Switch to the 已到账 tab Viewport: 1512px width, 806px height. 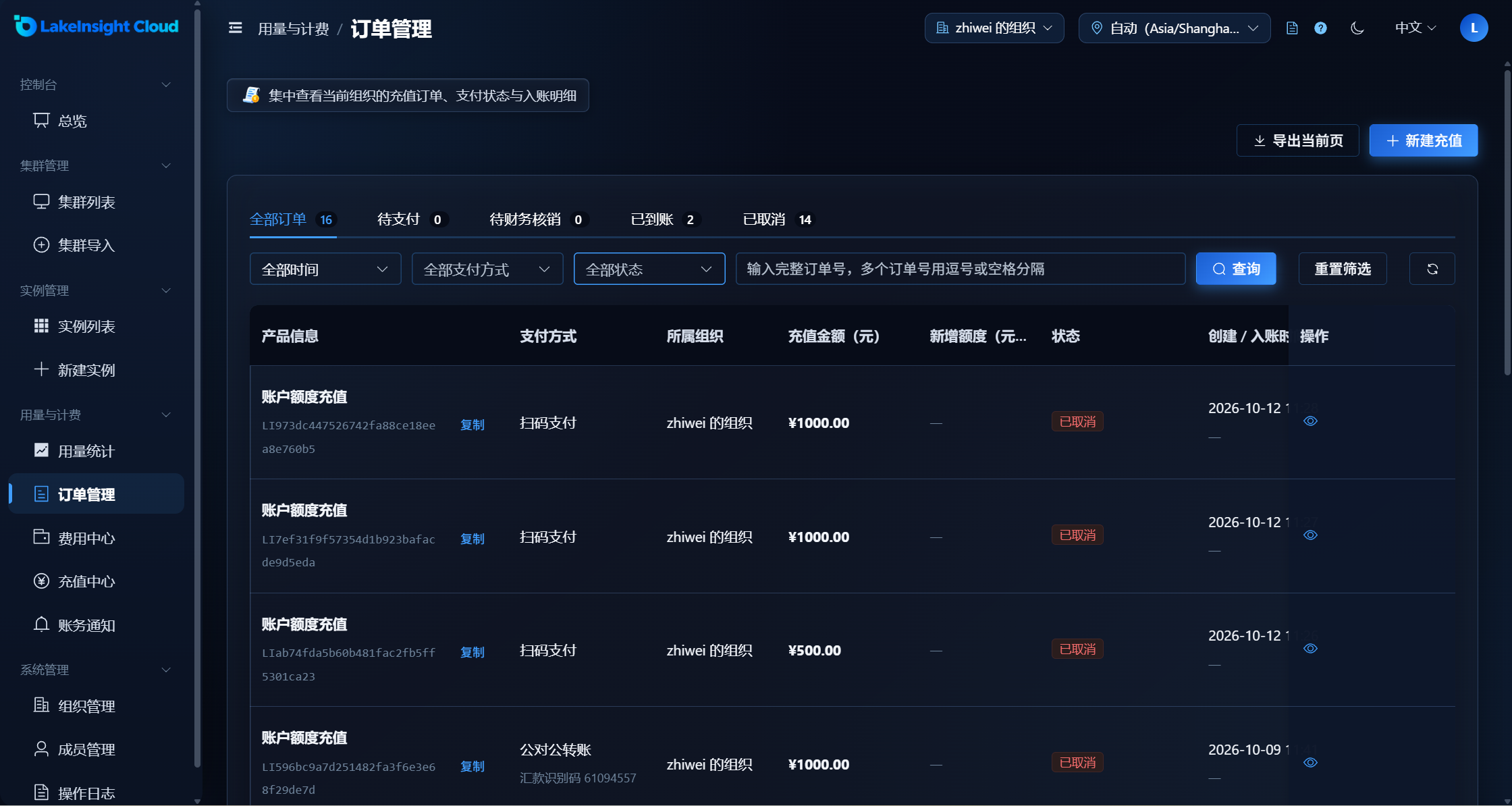pyautogui.click(x=665, y=219)
